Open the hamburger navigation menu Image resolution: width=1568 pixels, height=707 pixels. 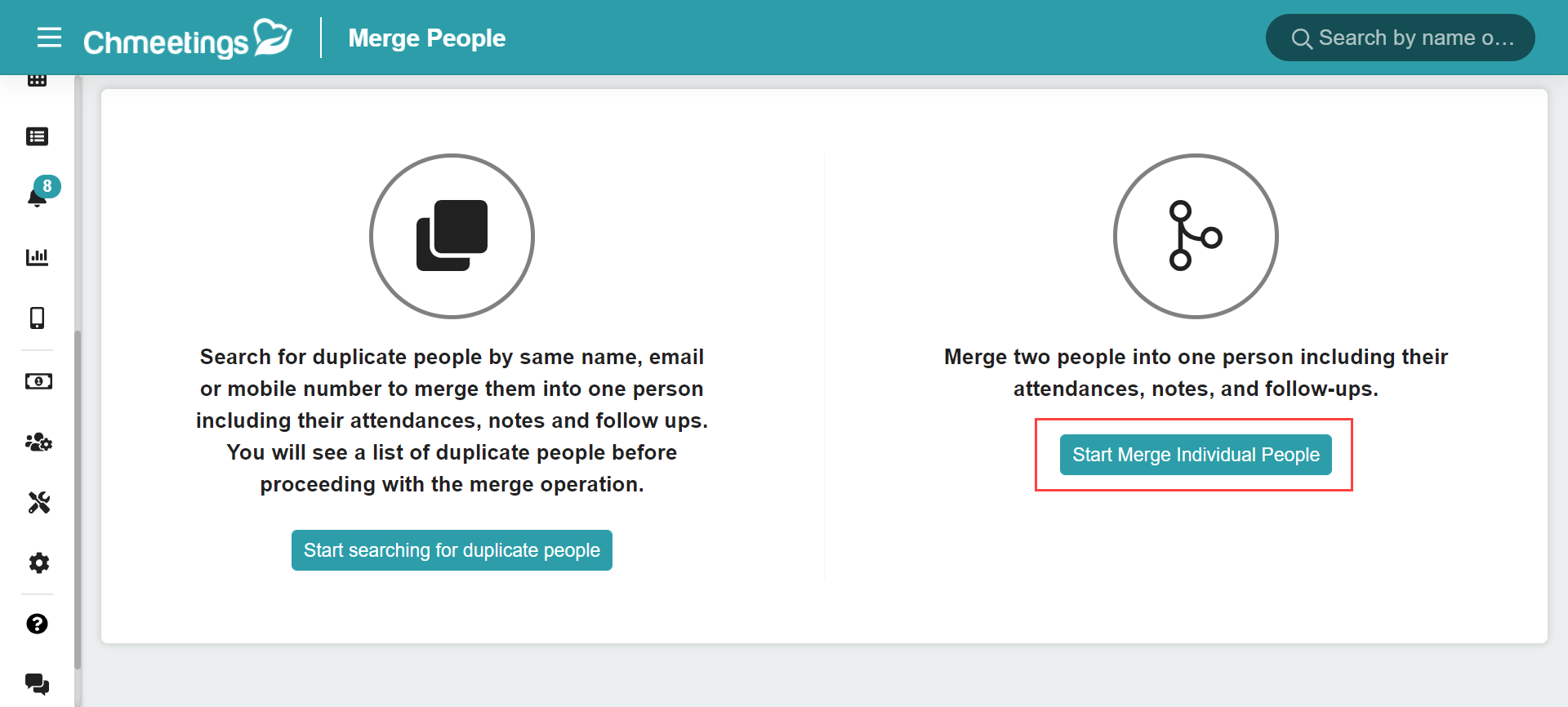pyautogui.click(x=50, y=38)
